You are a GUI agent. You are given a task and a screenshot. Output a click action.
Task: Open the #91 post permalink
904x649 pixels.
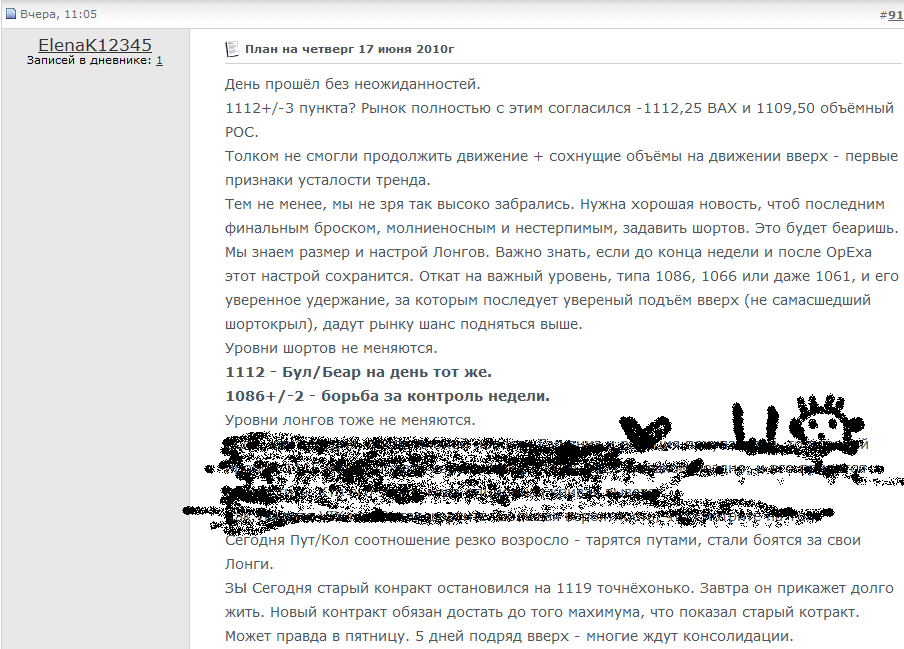point(892,16)
